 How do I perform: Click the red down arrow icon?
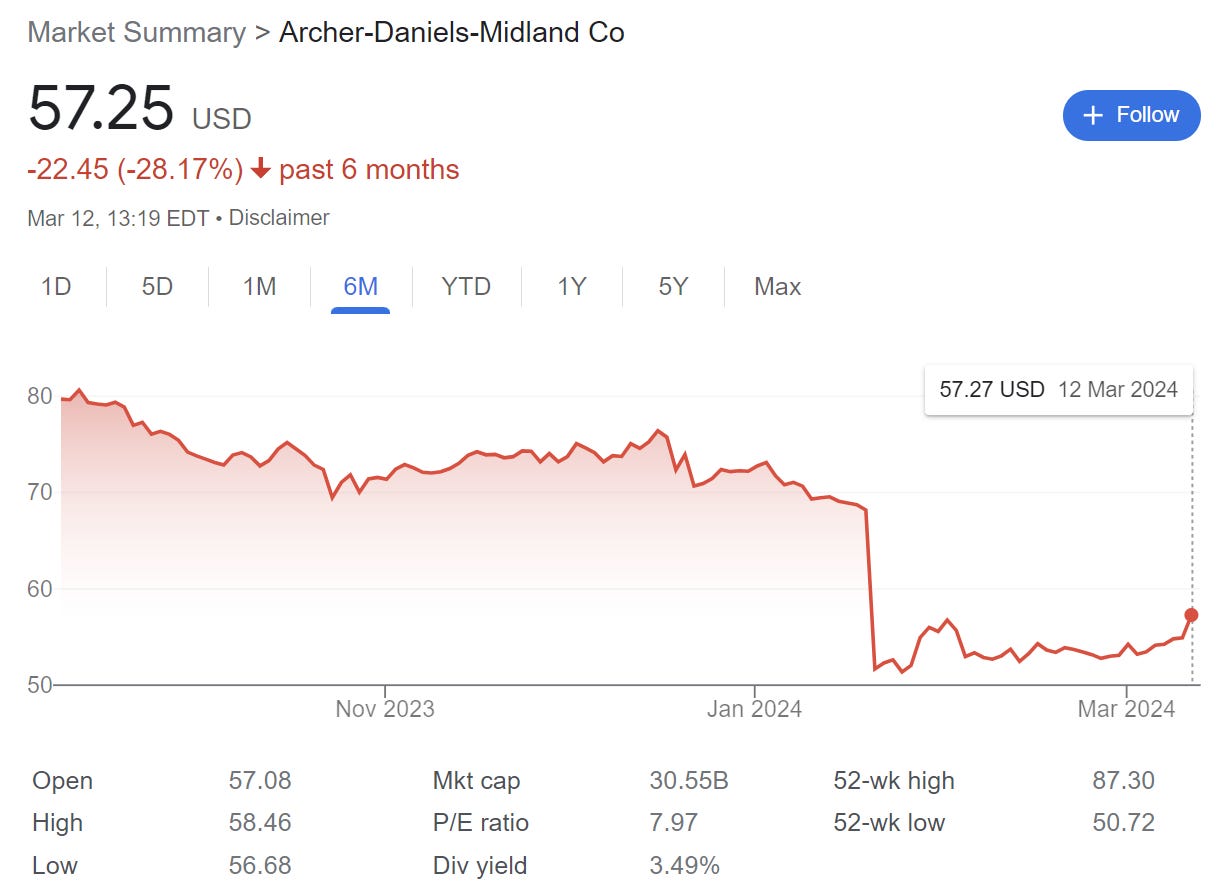(261, 170)
